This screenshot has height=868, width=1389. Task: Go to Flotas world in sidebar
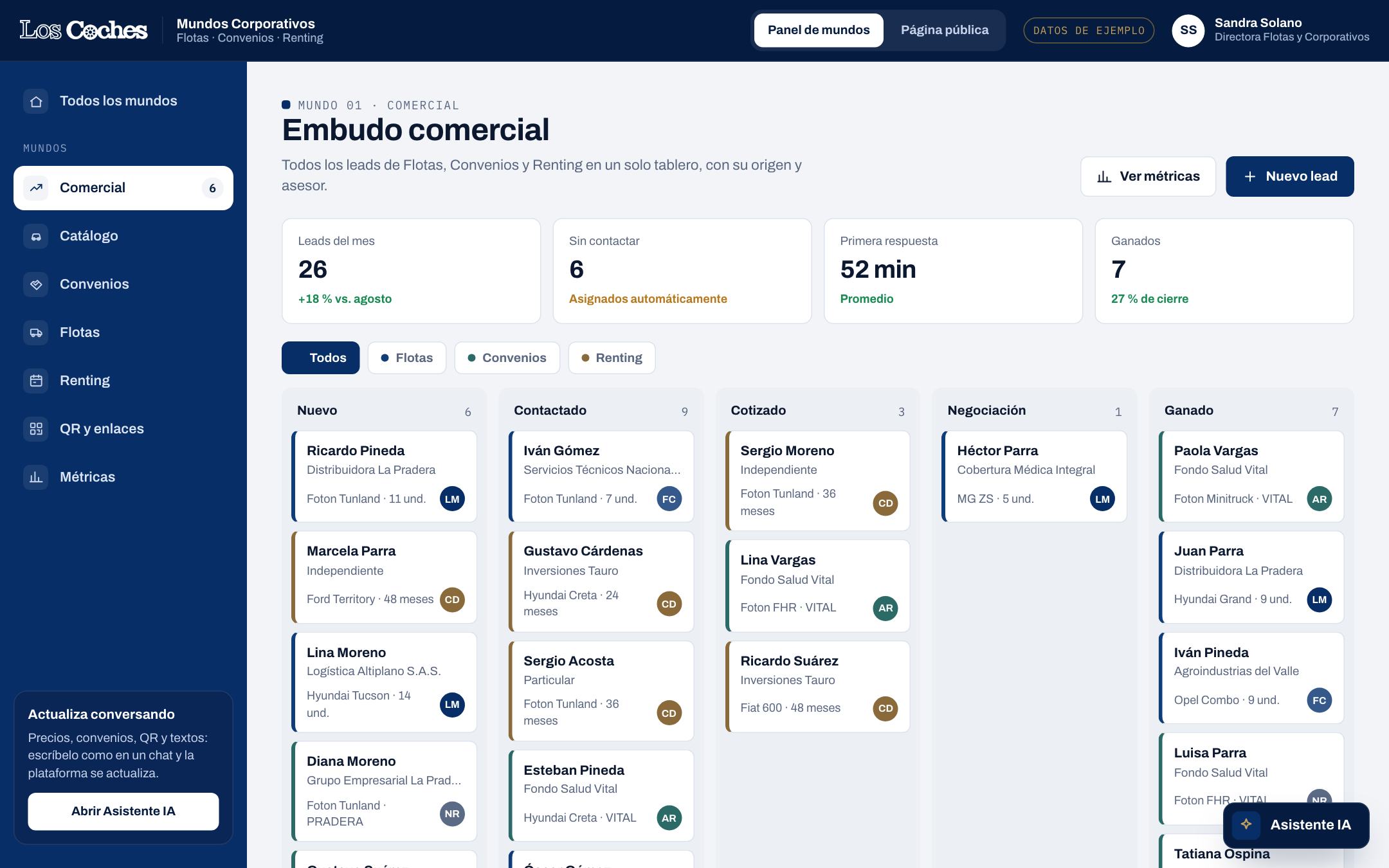click(x=123, y=332)
